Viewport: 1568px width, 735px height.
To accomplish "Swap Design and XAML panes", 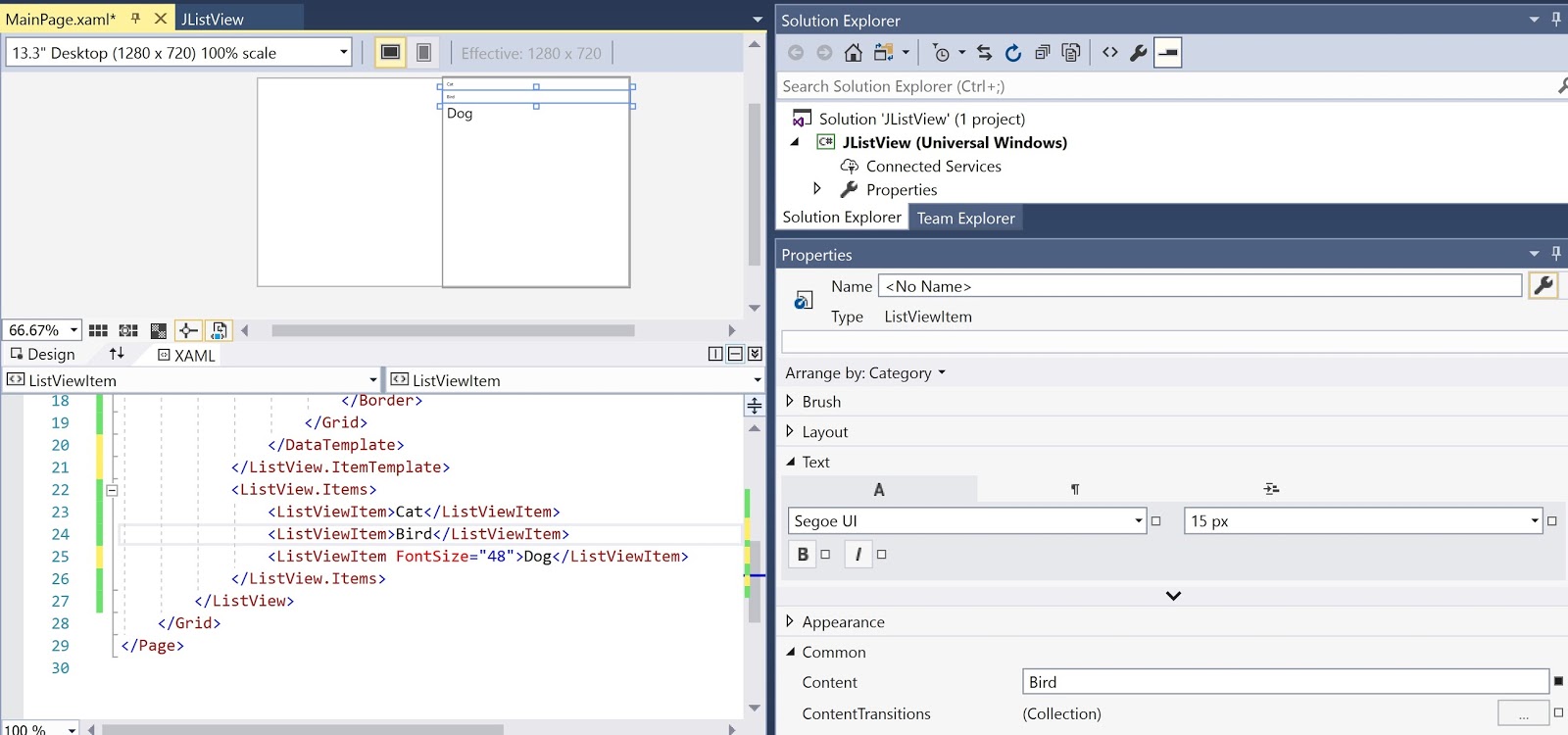I will click(x=117, y=354).
